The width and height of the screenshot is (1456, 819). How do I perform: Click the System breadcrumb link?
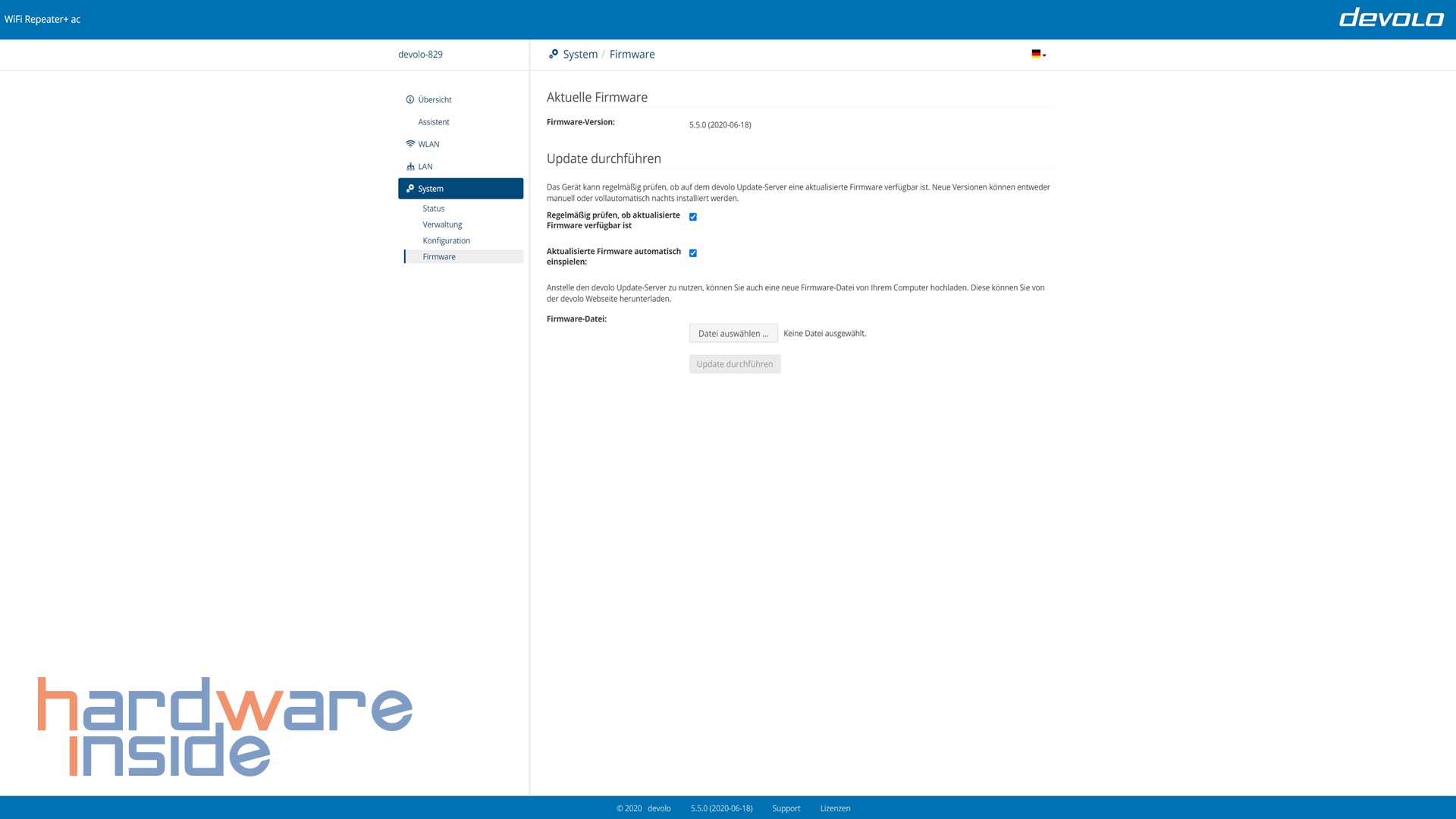[580, 54]
